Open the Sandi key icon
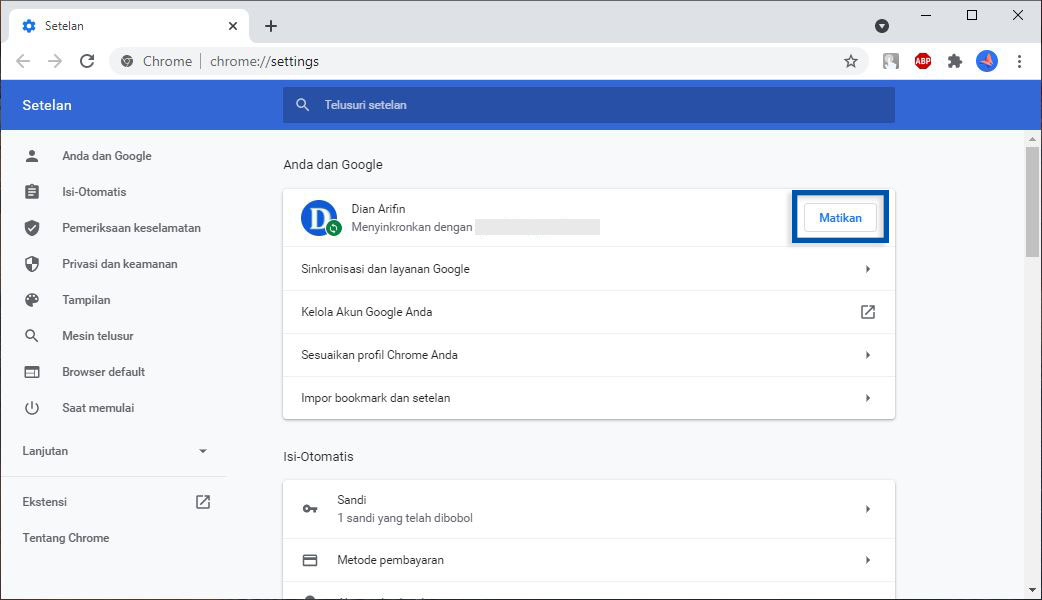Viewport: 1042px width, 600px height. click(312, 508)
